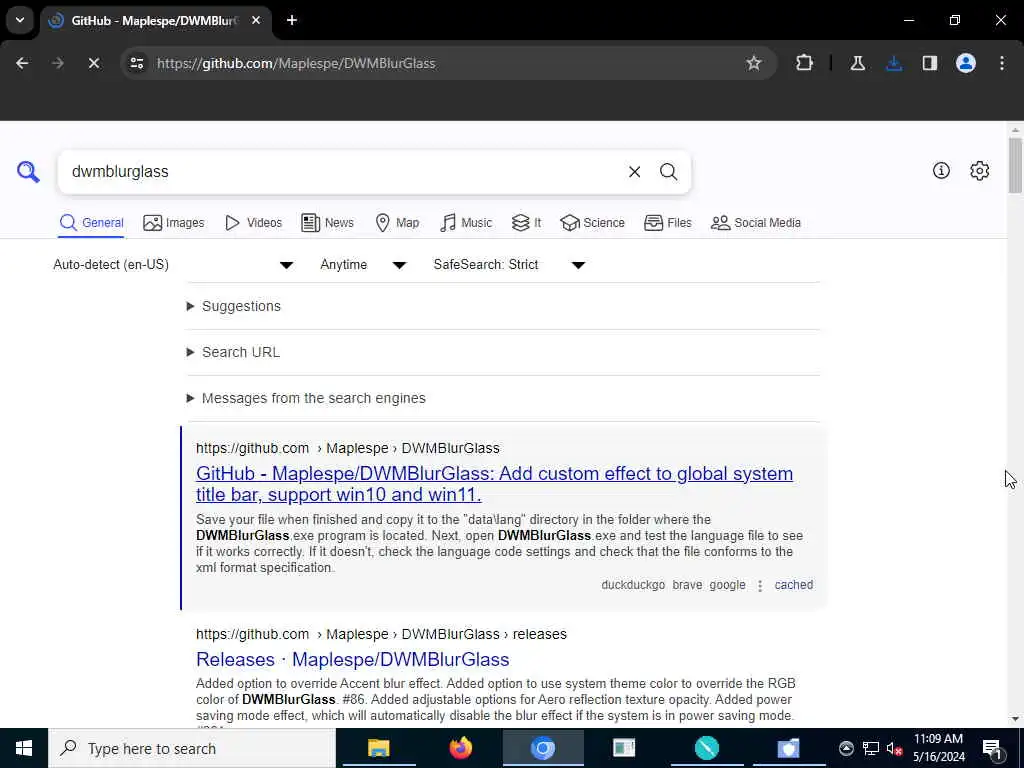Toggle the browser side panel
This screenshot has height=768, width=1024.
930,63
